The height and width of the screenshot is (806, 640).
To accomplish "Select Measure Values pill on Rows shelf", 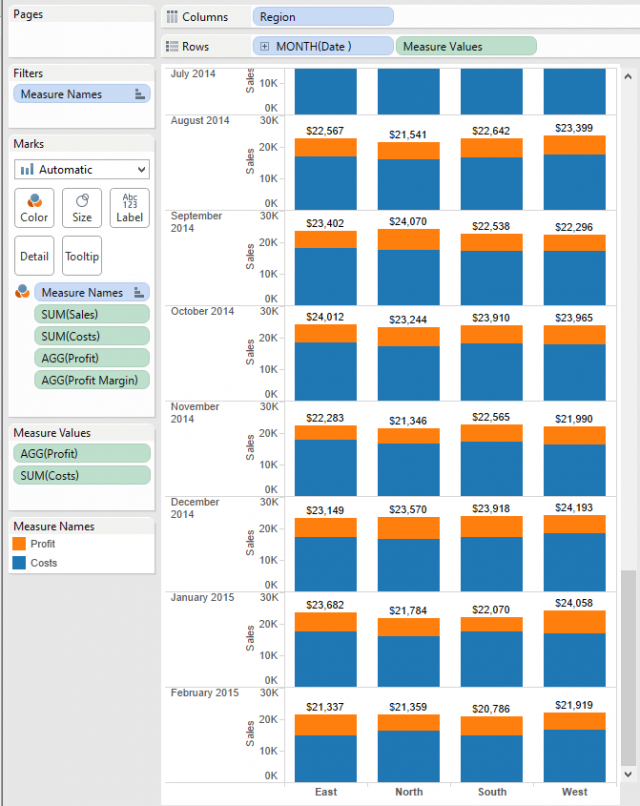I will click(466, 46).
